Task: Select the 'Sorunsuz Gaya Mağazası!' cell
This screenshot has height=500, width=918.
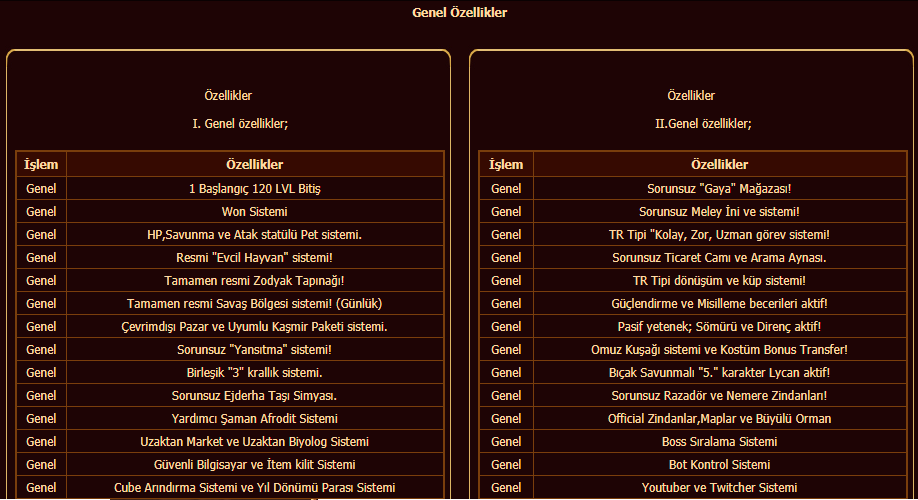Action: [x=720, y=189]
